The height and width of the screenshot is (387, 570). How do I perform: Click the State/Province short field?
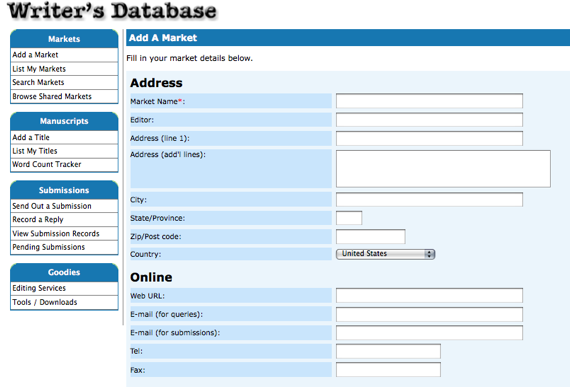click(349, 218)
